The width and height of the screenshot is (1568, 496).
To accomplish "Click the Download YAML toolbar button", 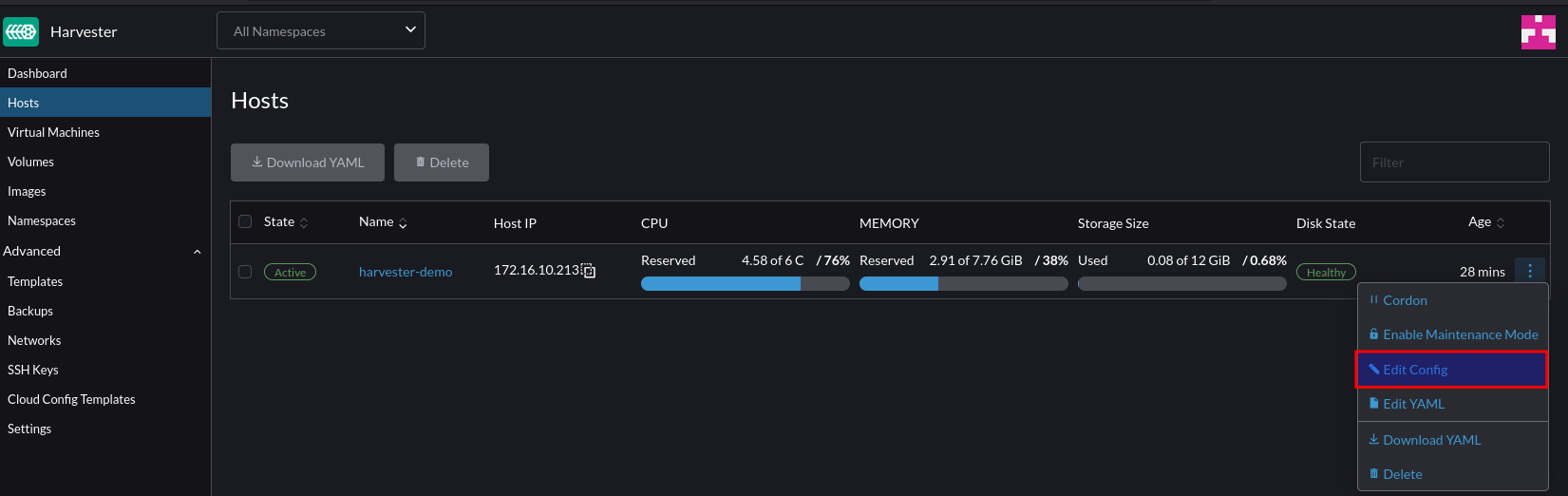I will pyautogui.click(x=308, y=162).
